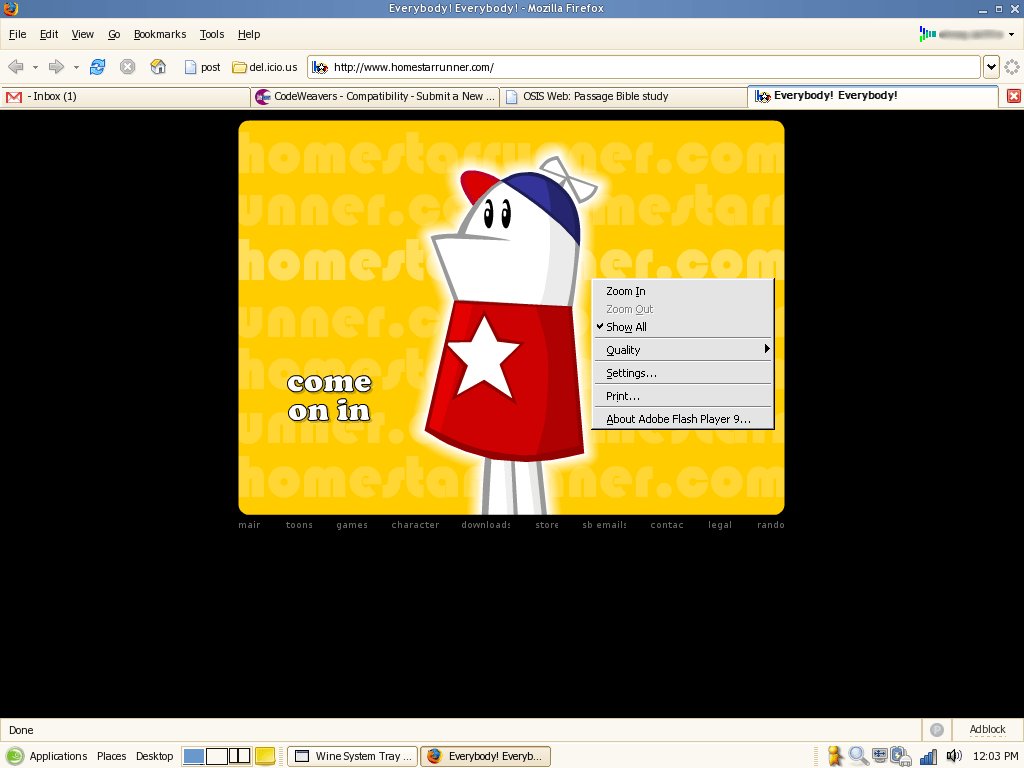This screenshot has height=768, width=1024.
Task: Open the View menu
Action: tap(82, 35)
